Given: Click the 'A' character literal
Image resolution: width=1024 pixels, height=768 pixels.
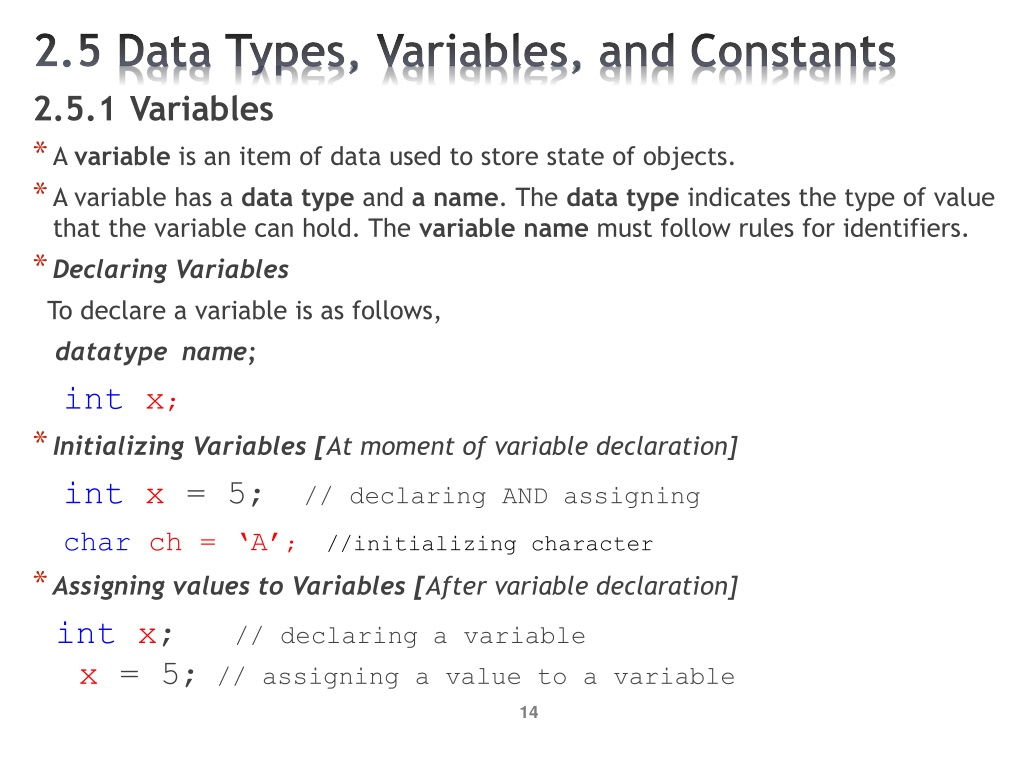Looking at the screenshot, I should point(259,542).
